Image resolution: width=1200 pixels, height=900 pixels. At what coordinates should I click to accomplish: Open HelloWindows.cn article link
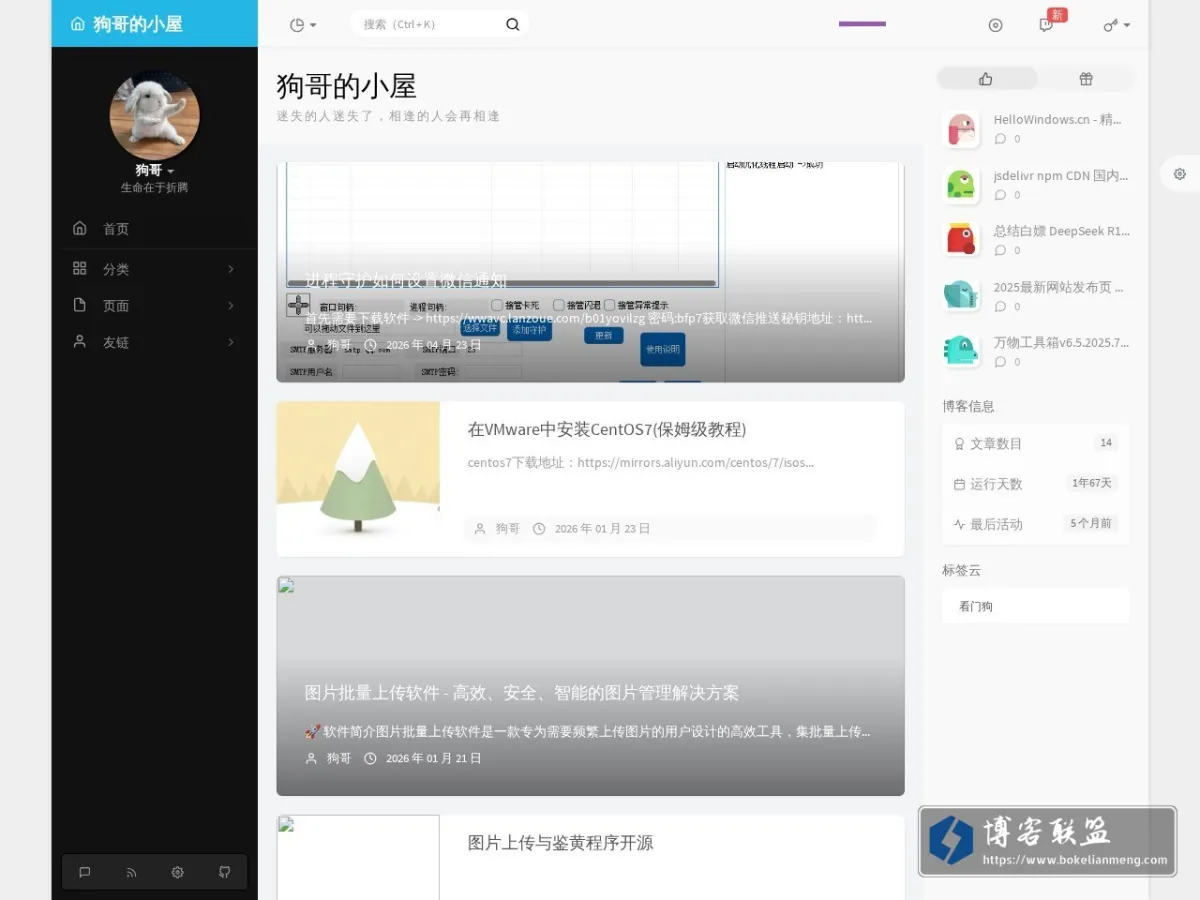point(1057,119)
